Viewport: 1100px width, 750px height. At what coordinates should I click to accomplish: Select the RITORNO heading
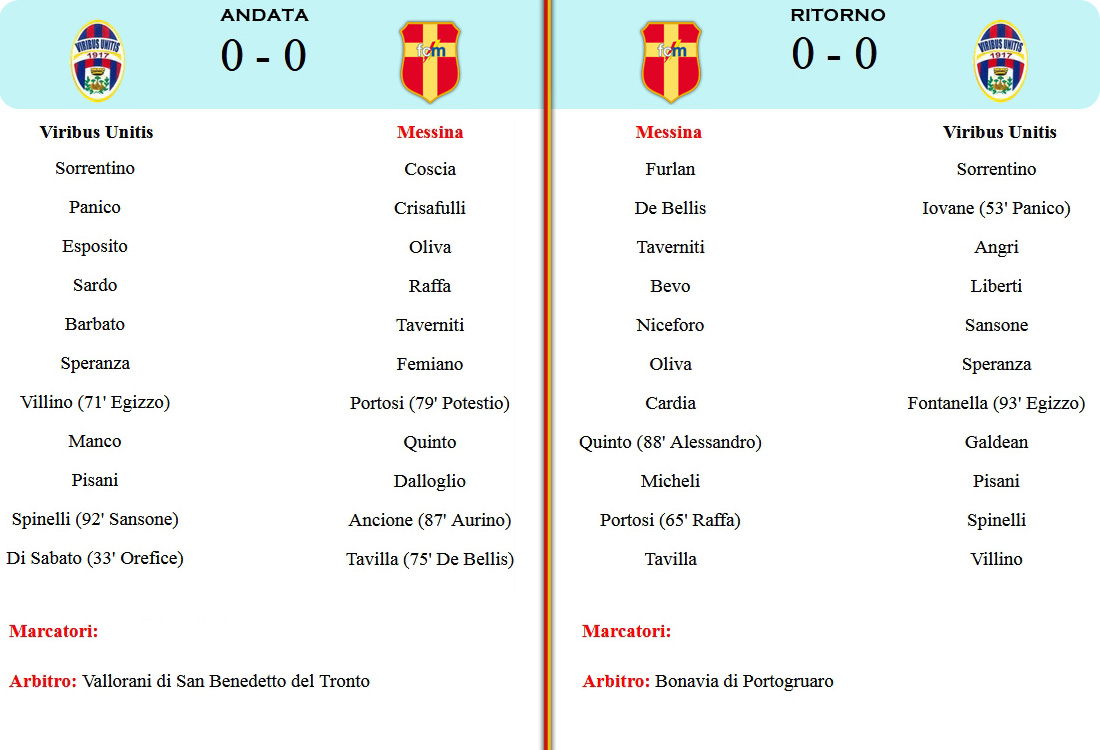[x=838, y=15]
